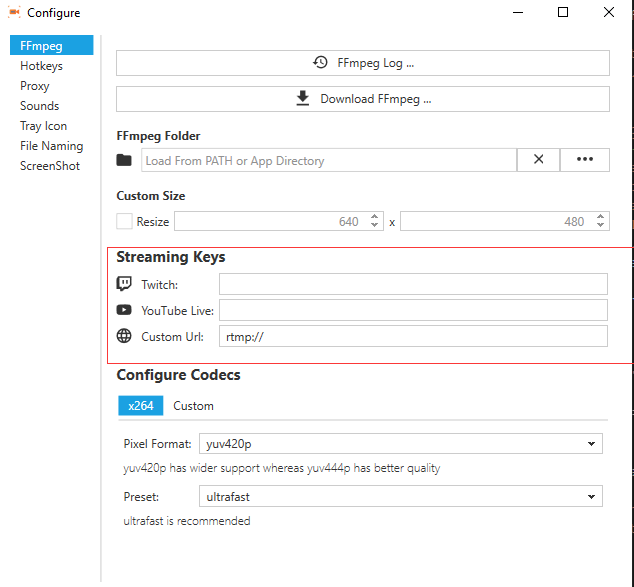The image size is (634, 587).
Task: Decrease the height value with down arrow
Action: tap(600, 226)
